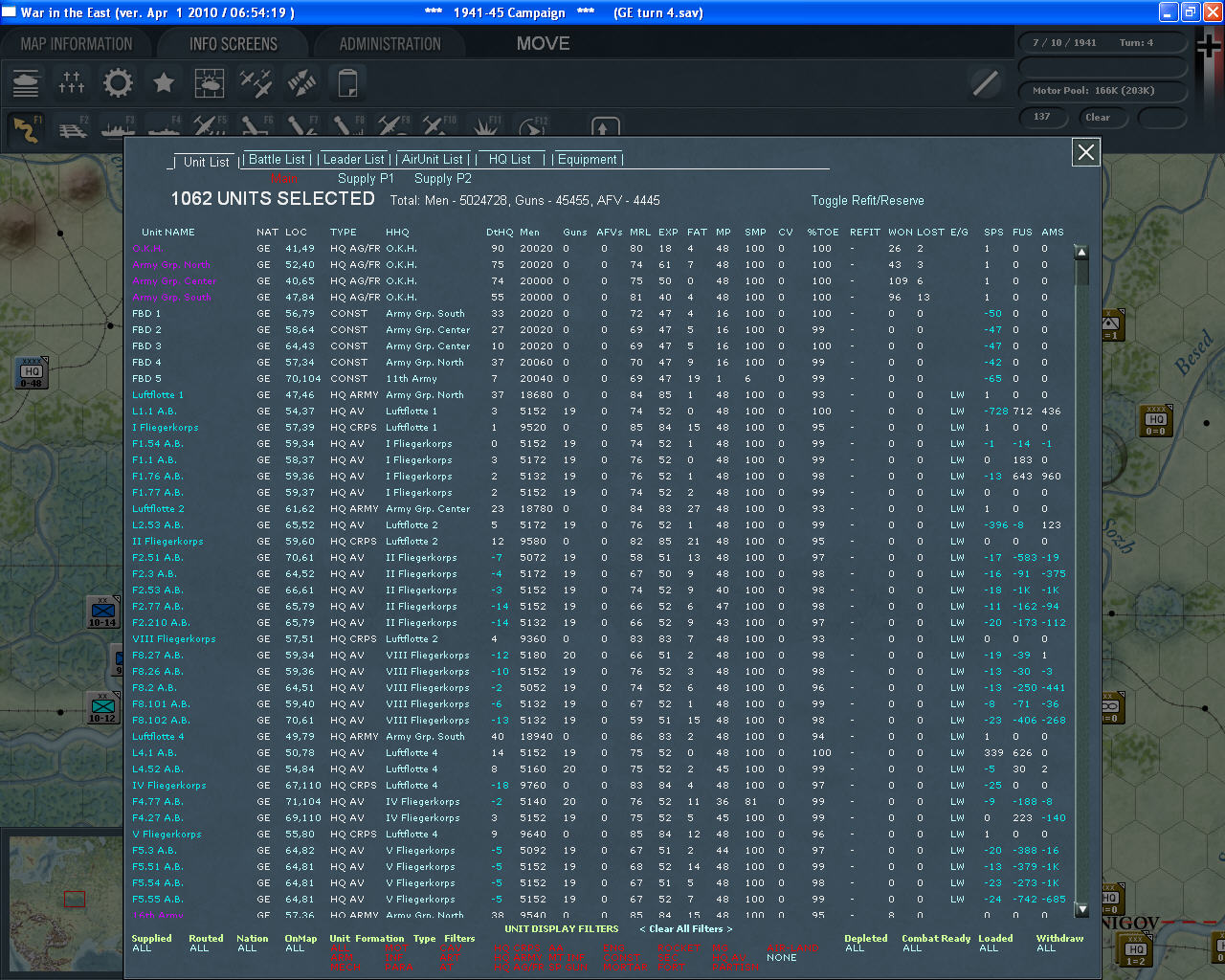Select the F6 bombing mode icon
This screenshot has height=980, width=1225.
click(256, 128)
